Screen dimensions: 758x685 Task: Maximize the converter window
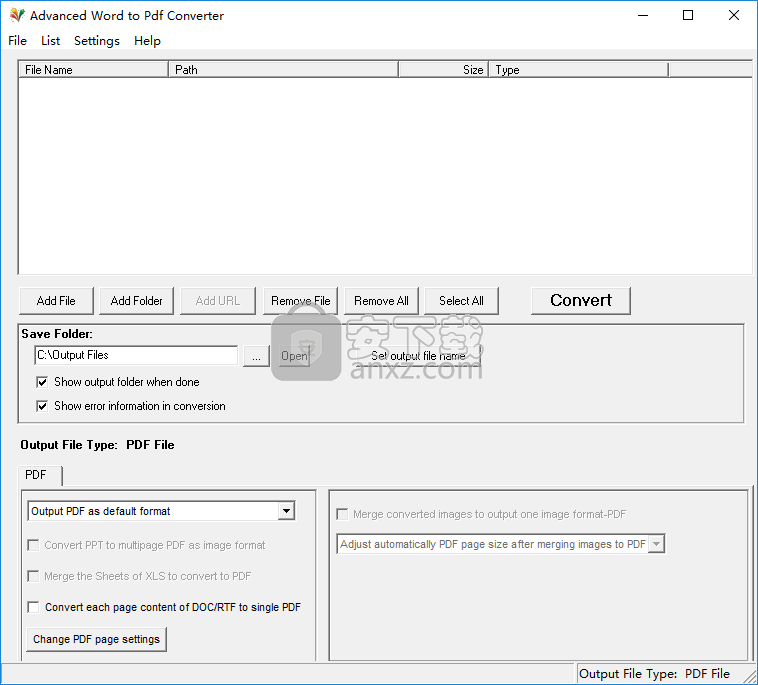click(688, 15)
